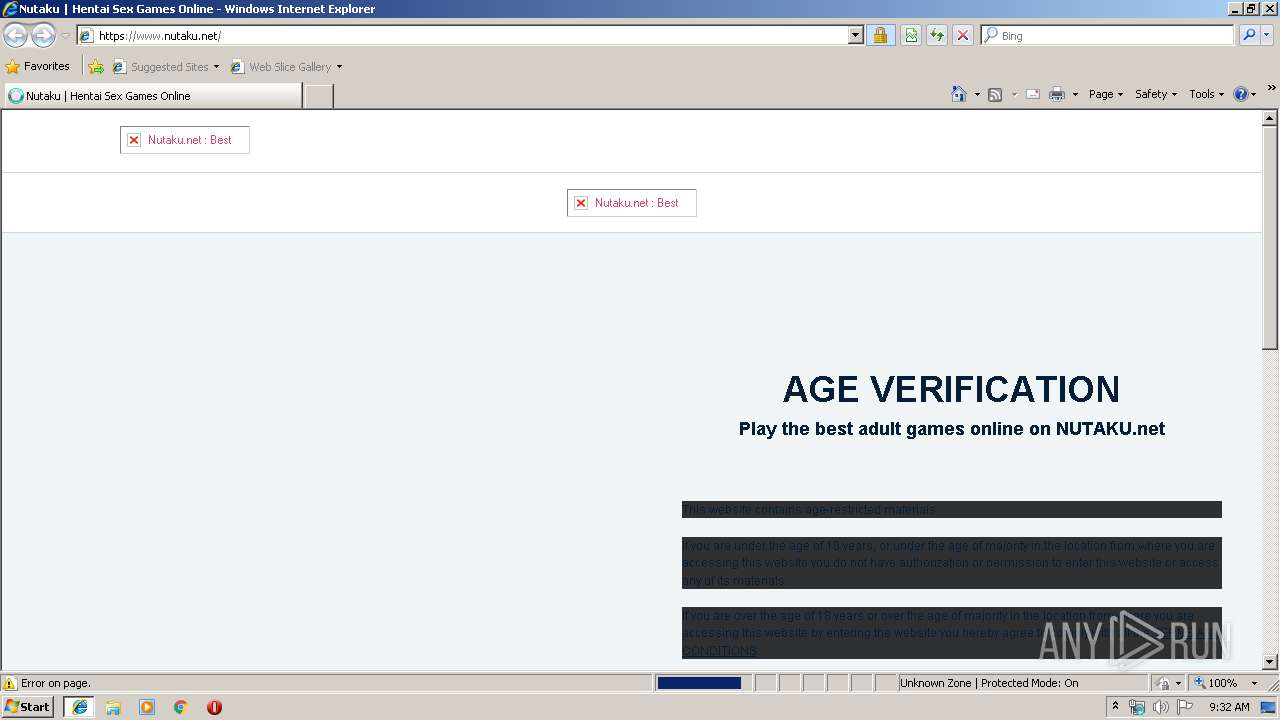This screenshot has height=720, width=1280.
Task: Click the AGE VERIFICATION heading
Action: click(951, 389)
